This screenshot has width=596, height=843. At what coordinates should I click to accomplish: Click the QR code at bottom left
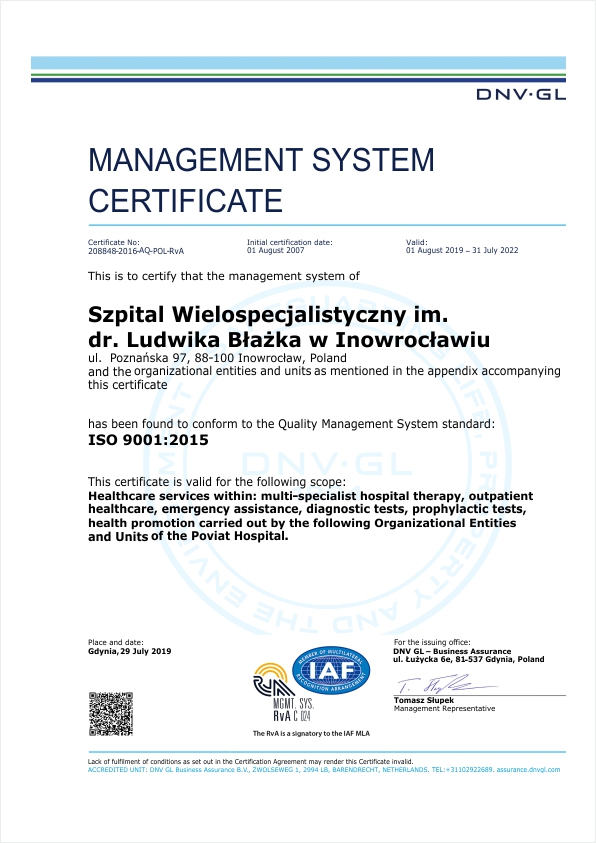point(110,714)
